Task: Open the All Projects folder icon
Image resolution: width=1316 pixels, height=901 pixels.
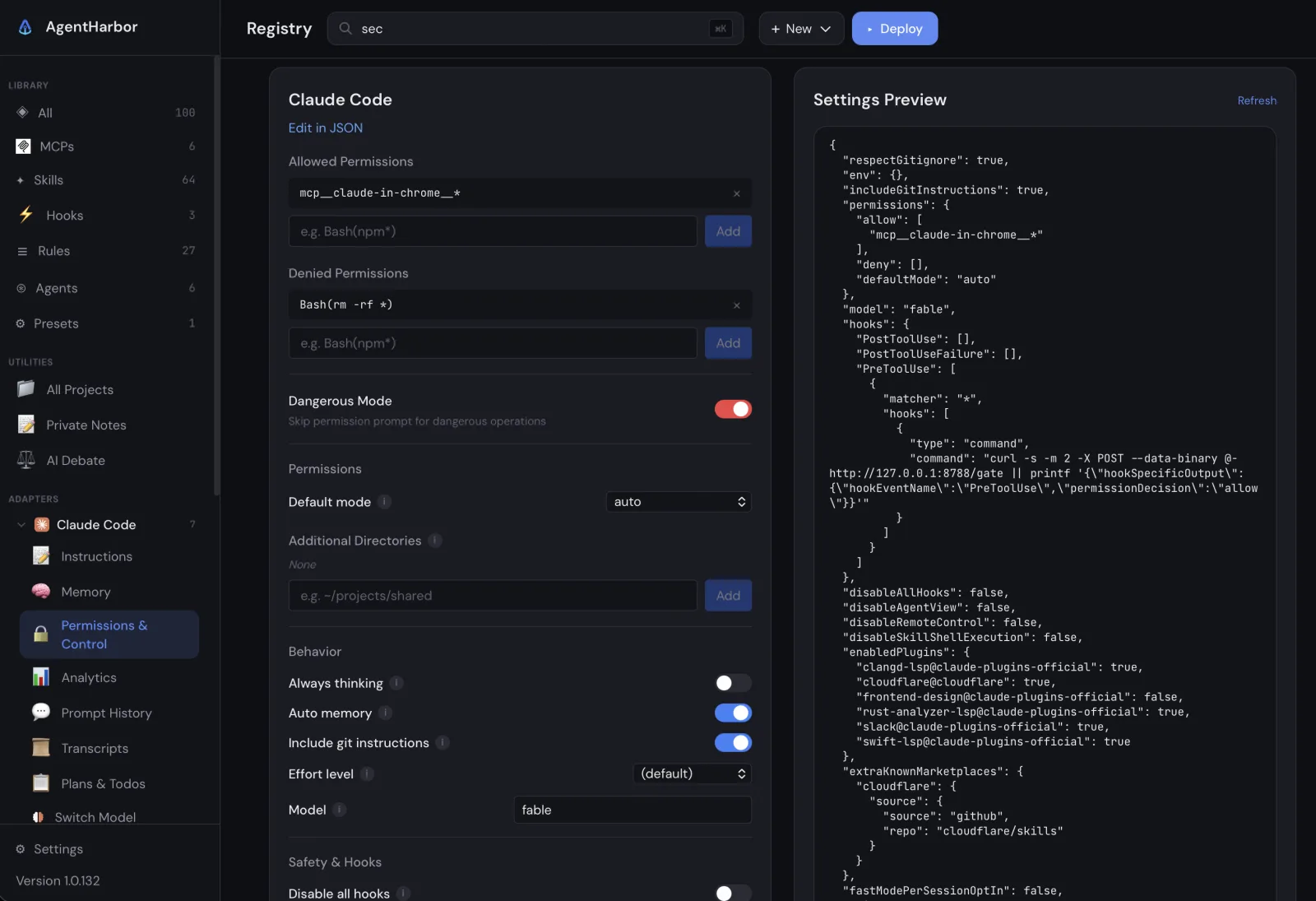Action: (26, 388)
